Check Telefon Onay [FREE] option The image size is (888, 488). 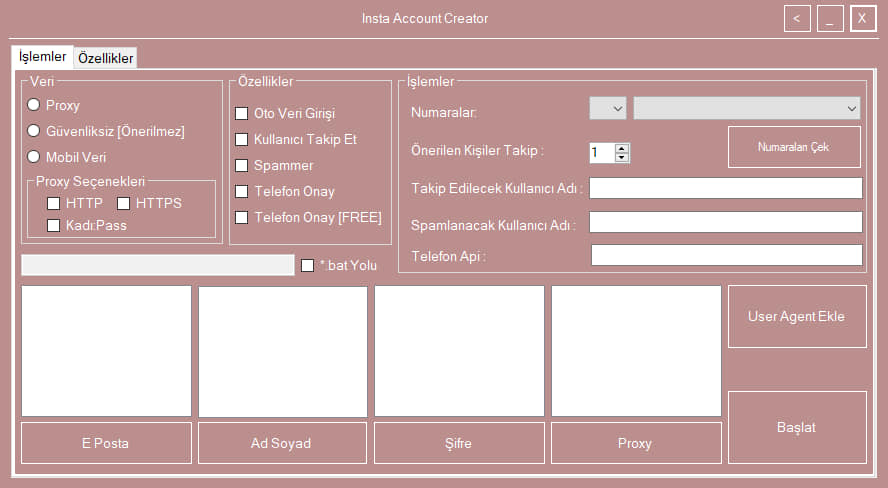(x=241, y=217)
